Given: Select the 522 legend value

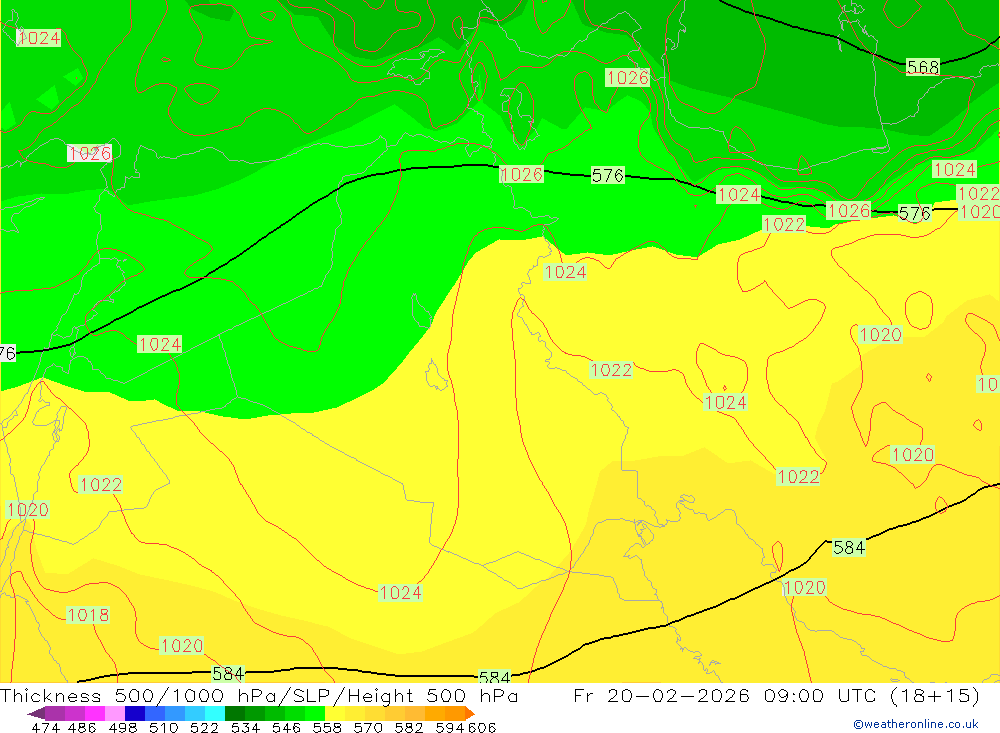Looking at the screenshot, I should pyautogui.click(x=204, y=727).
